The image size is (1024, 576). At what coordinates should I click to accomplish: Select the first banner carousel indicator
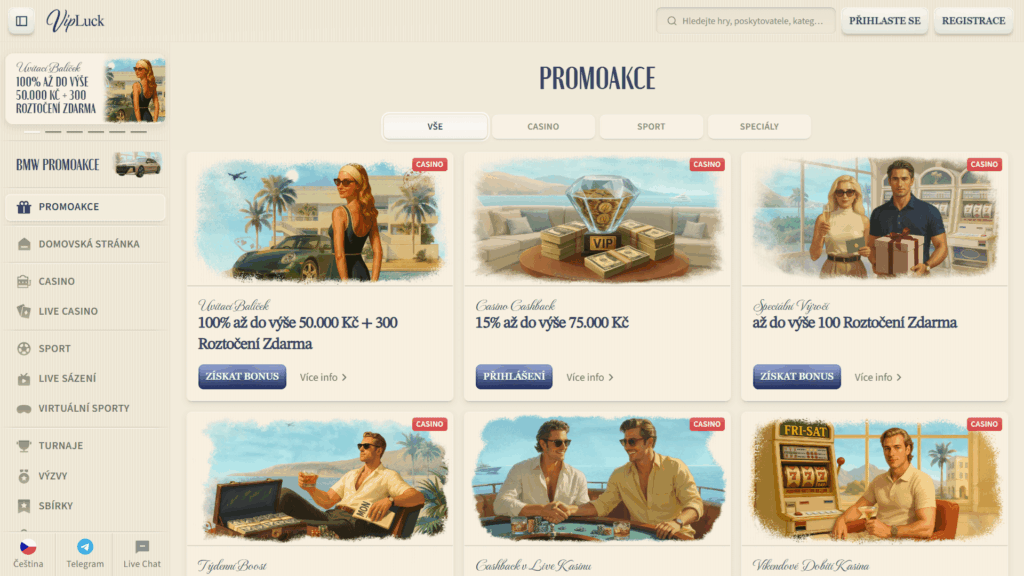(x=32, y=132)
